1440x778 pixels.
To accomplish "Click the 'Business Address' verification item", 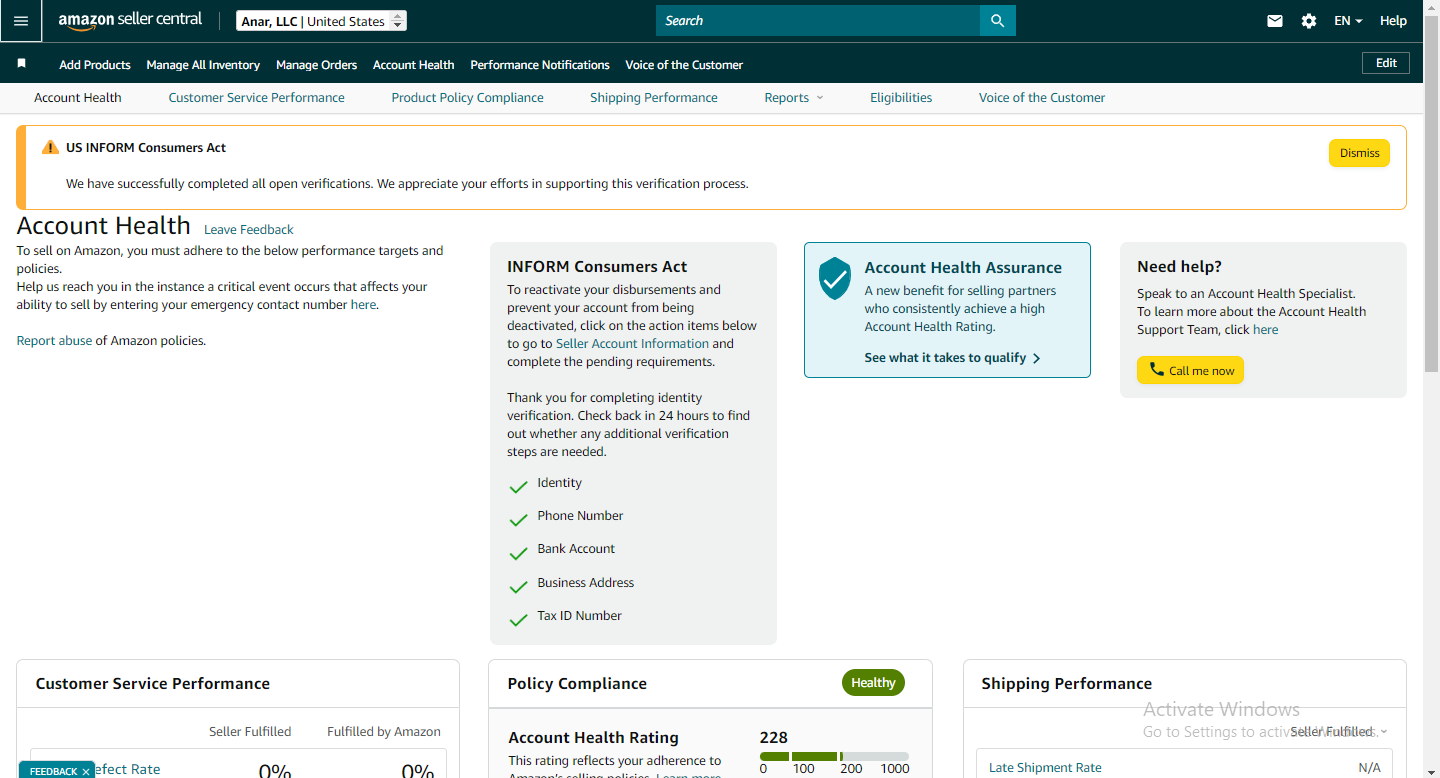I will click(585, 583).
